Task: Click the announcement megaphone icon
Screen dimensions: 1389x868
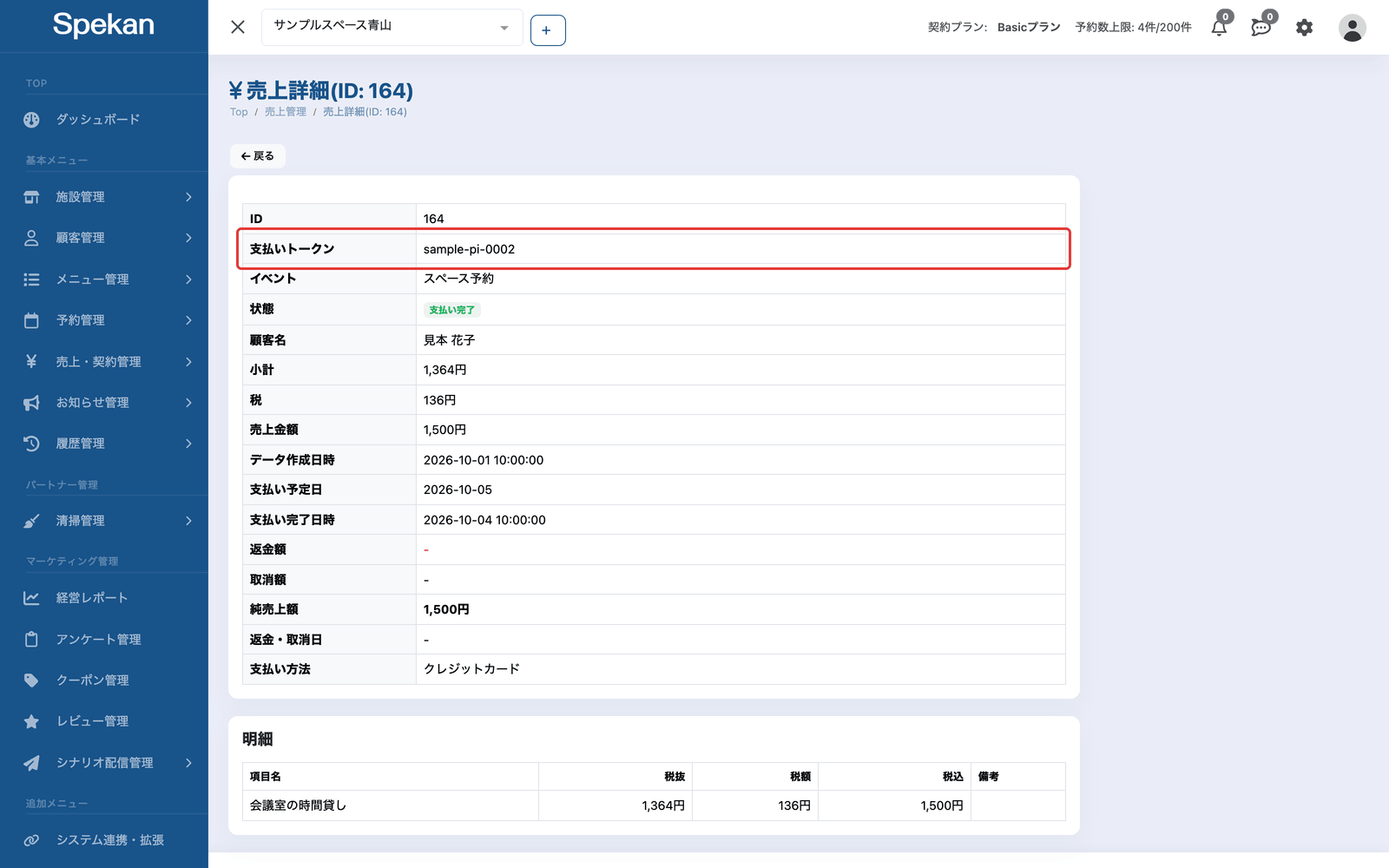Action: click(31, 403)
